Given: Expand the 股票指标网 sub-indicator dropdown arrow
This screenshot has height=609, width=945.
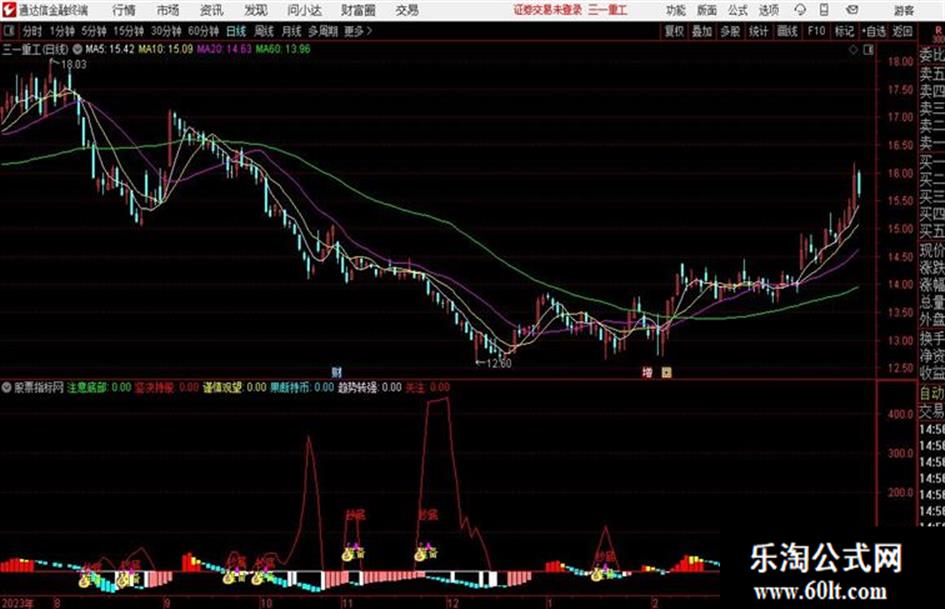Looking at the screenshot, I should tap(7, 388).
